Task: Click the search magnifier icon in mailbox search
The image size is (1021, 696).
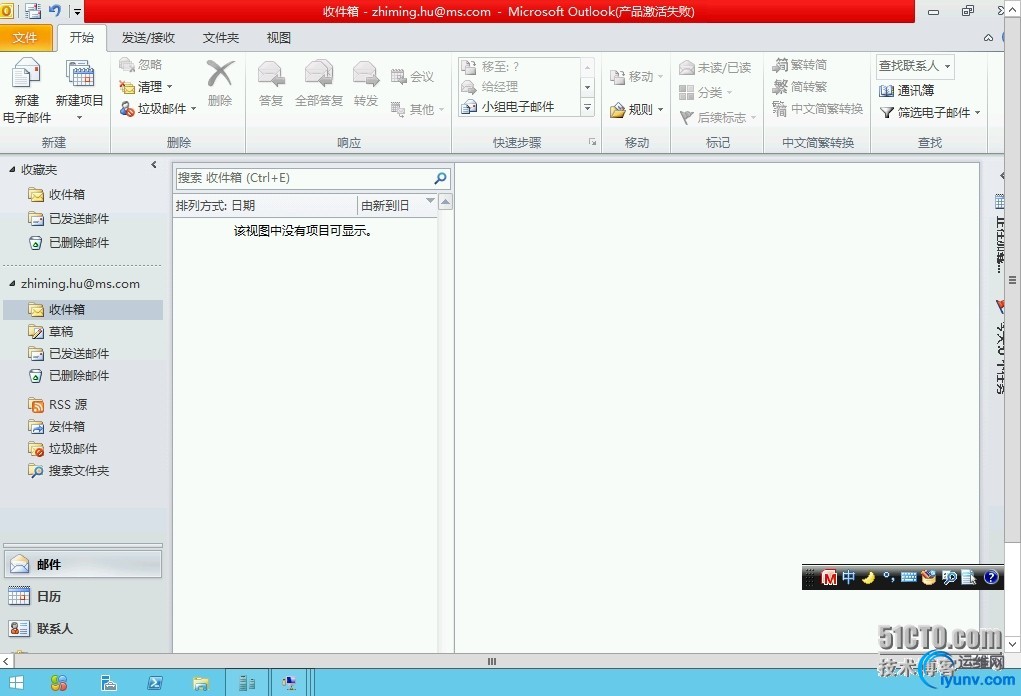Action: (440, 178)
